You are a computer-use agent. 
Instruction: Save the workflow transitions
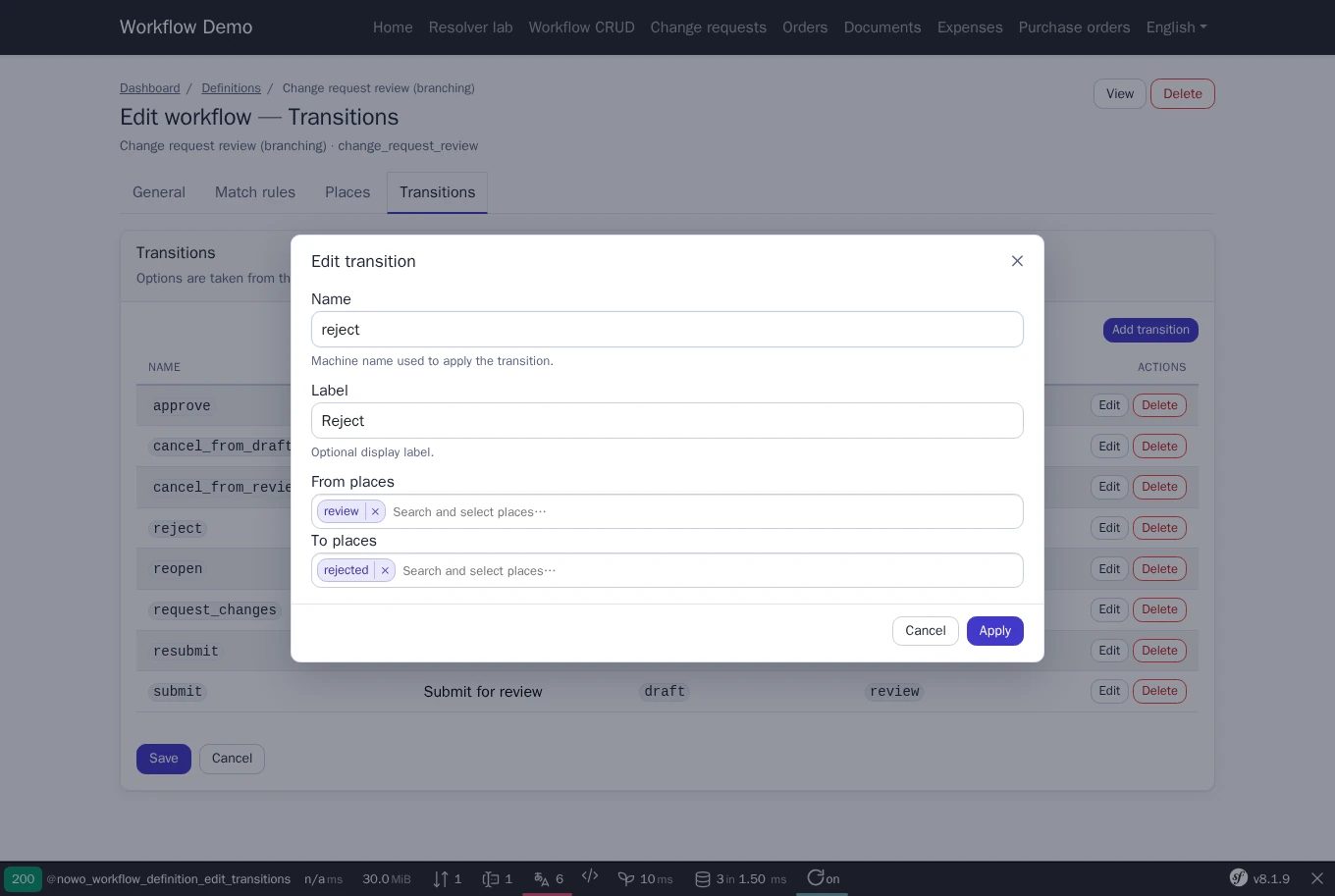(164, 759)
